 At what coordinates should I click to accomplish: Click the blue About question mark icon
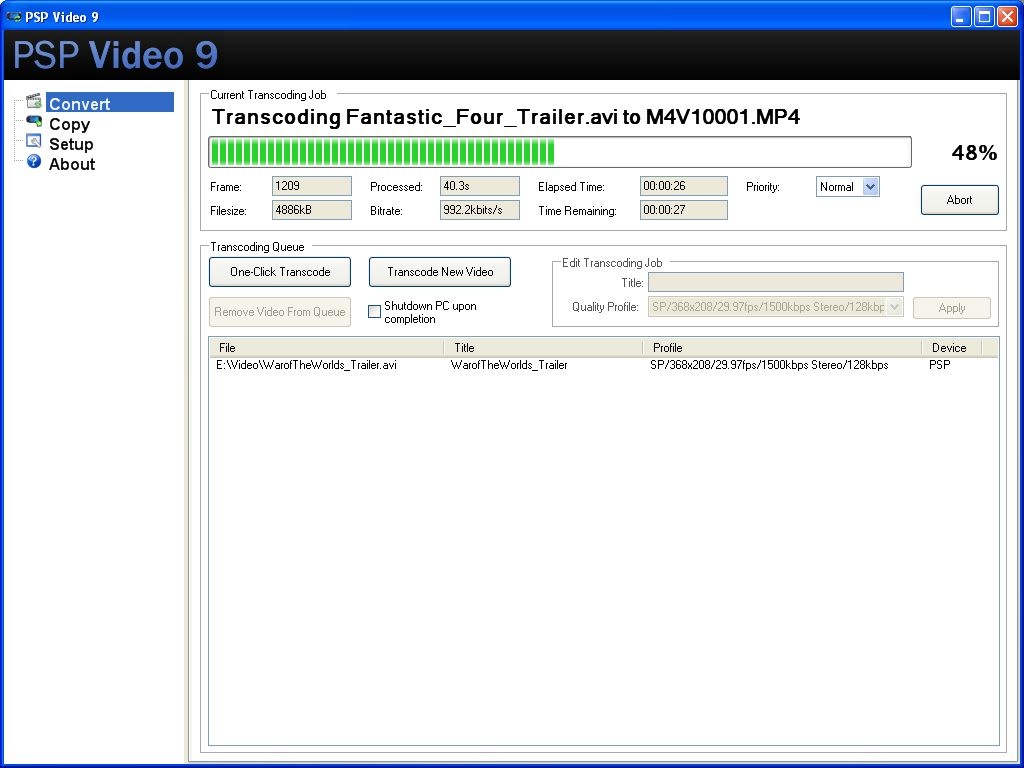34,162
